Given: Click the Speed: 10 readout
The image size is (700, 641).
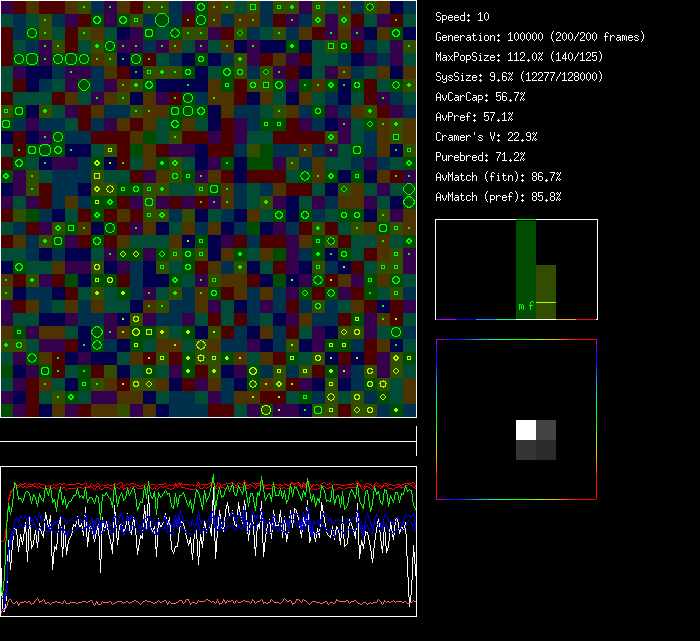Looking at the screenshot, I should (x=463, y=17).
